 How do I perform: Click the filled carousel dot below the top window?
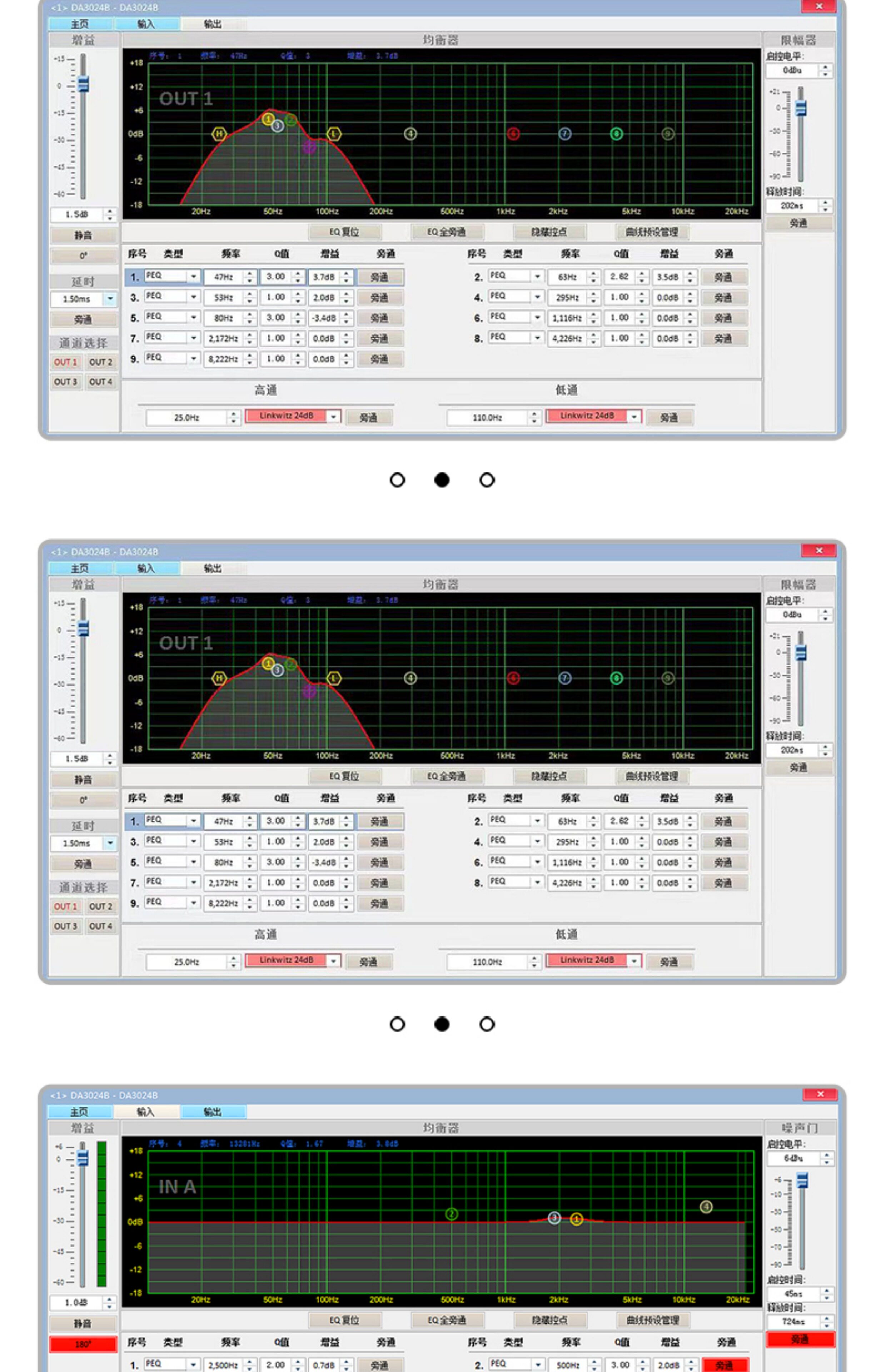point(442,480)
